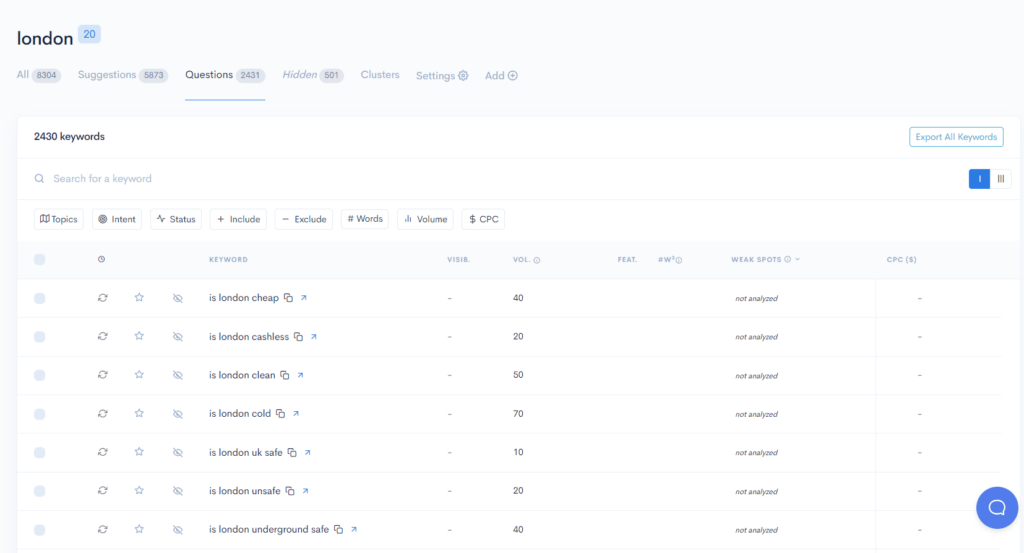
Task: Click 'is london underground safe' keyword text
Action: [269, 529]
